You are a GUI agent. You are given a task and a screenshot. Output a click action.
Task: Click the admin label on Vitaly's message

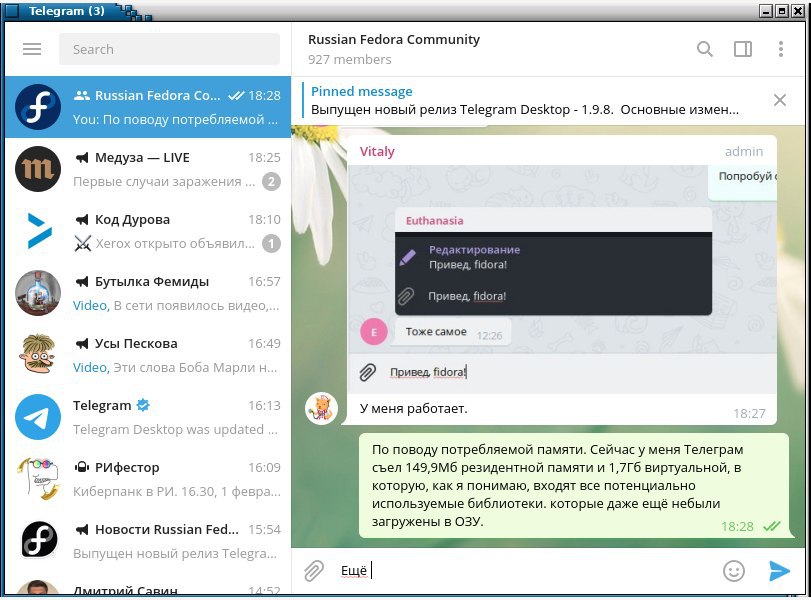click(744, 152)
